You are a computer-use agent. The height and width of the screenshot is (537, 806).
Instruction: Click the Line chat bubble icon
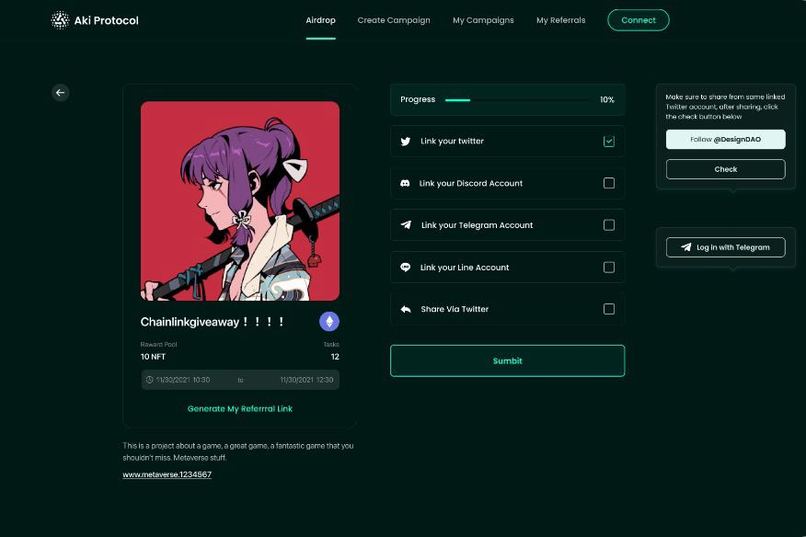pos(406,267)
